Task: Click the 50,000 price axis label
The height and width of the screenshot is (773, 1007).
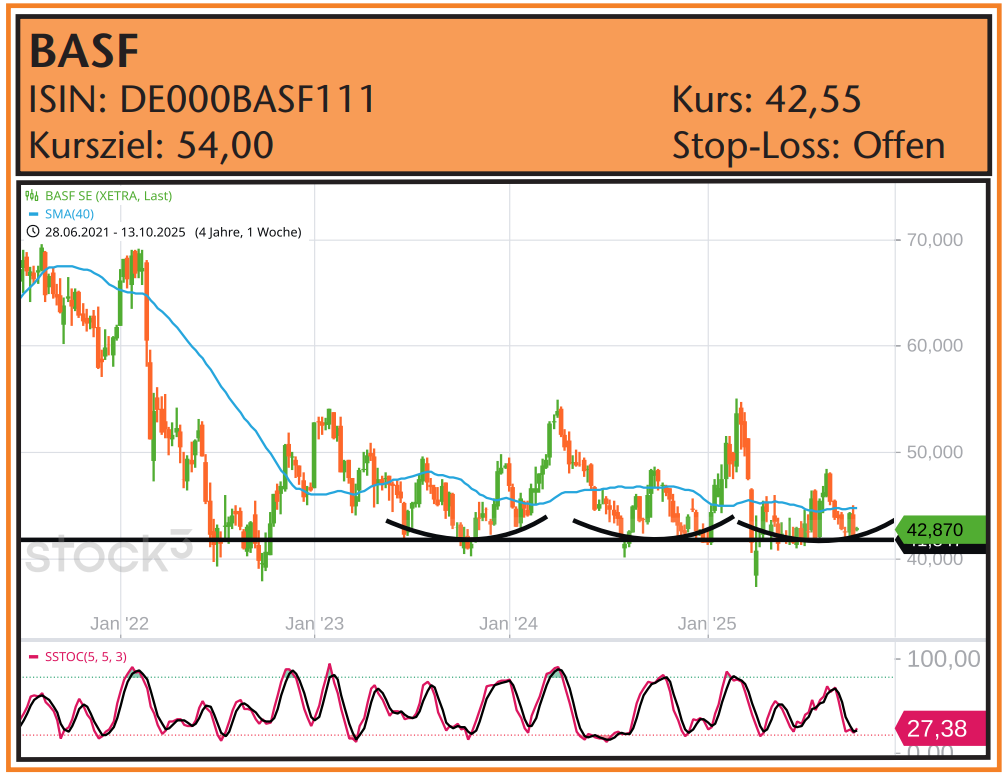Action: [x=934, y=452]
